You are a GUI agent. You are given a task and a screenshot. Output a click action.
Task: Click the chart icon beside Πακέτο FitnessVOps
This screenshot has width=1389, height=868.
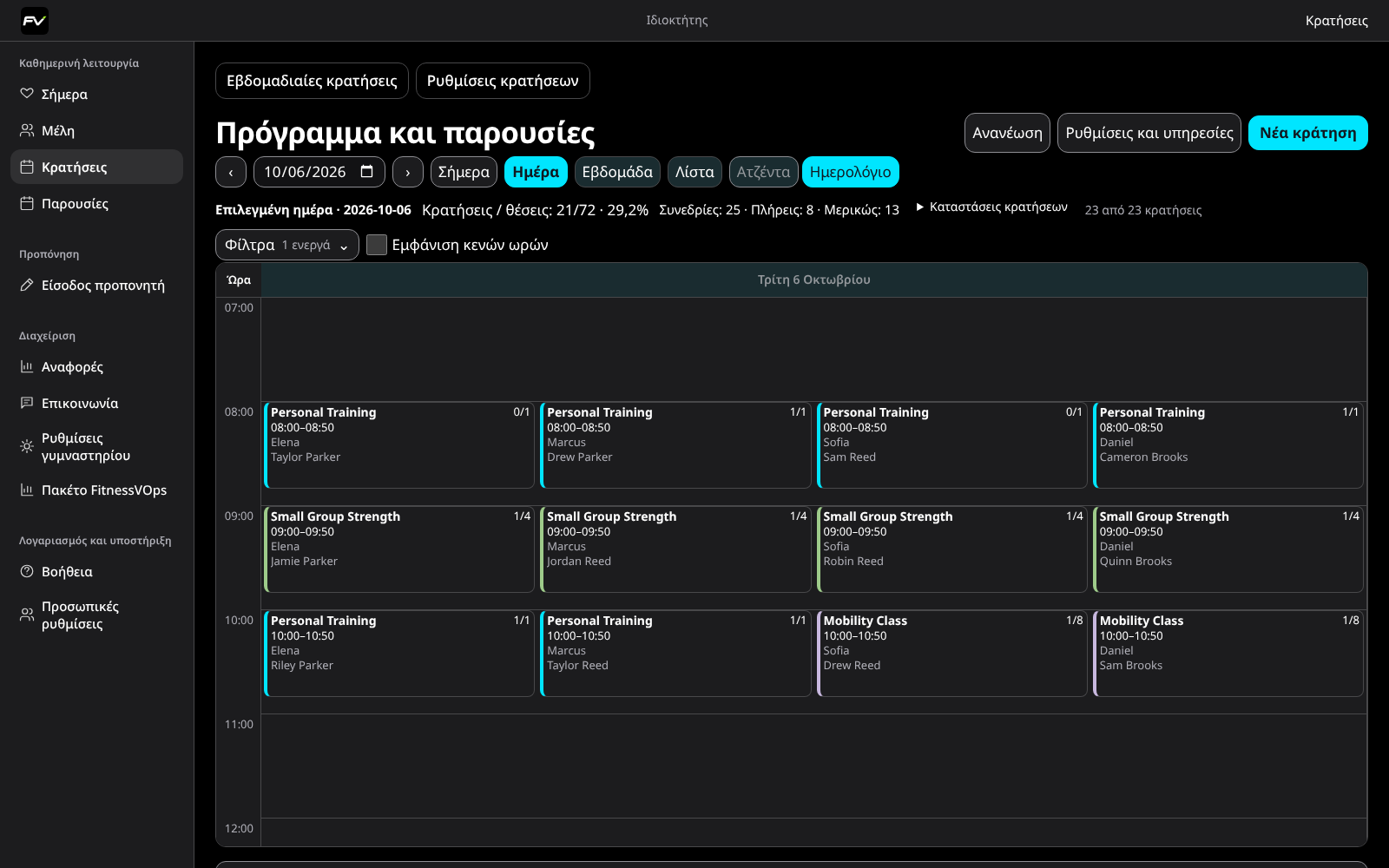27,490
